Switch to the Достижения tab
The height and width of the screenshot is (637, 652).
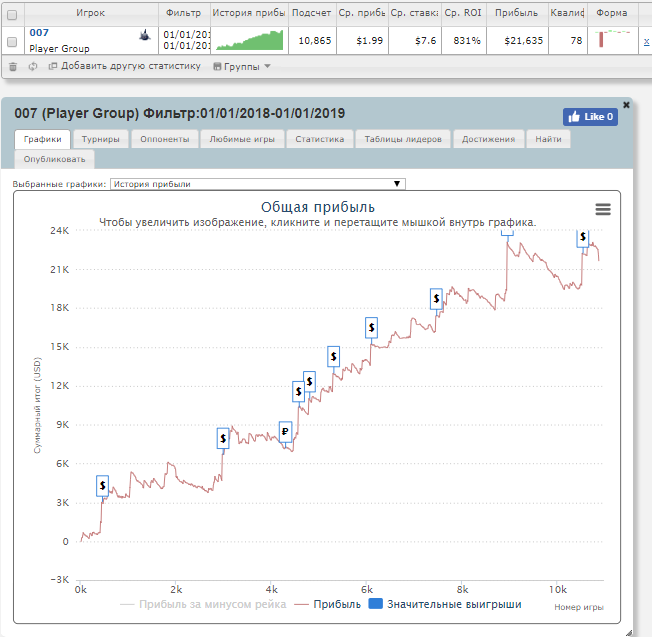pyautogui.click(x=488, y=139)
